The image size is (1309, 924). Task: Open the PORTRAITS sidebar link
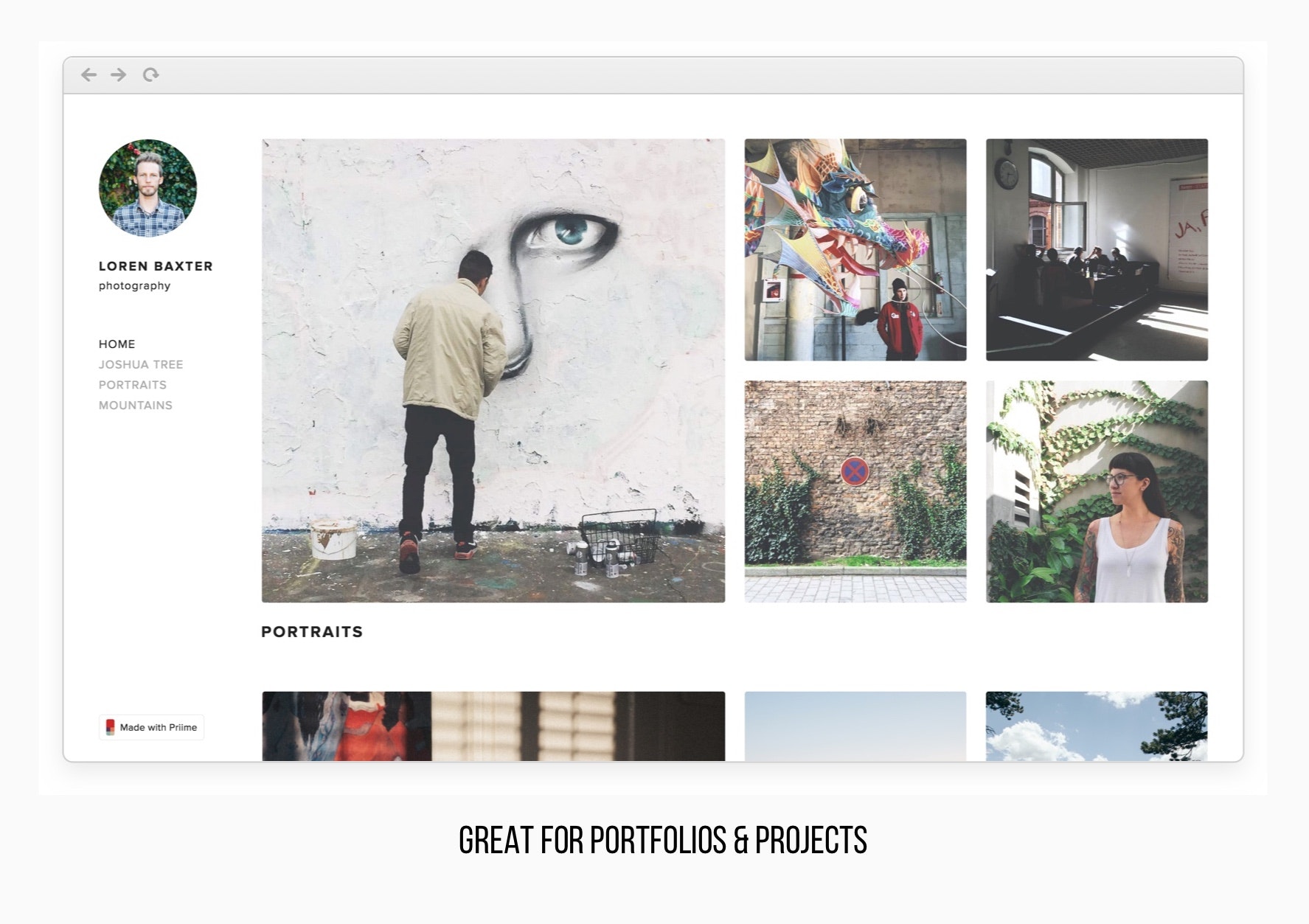click(133, 385)
